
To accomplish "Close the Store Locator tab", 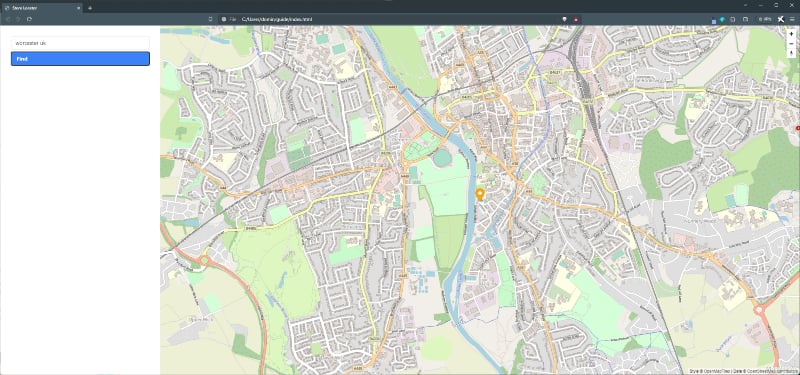I will pos(79,8).
